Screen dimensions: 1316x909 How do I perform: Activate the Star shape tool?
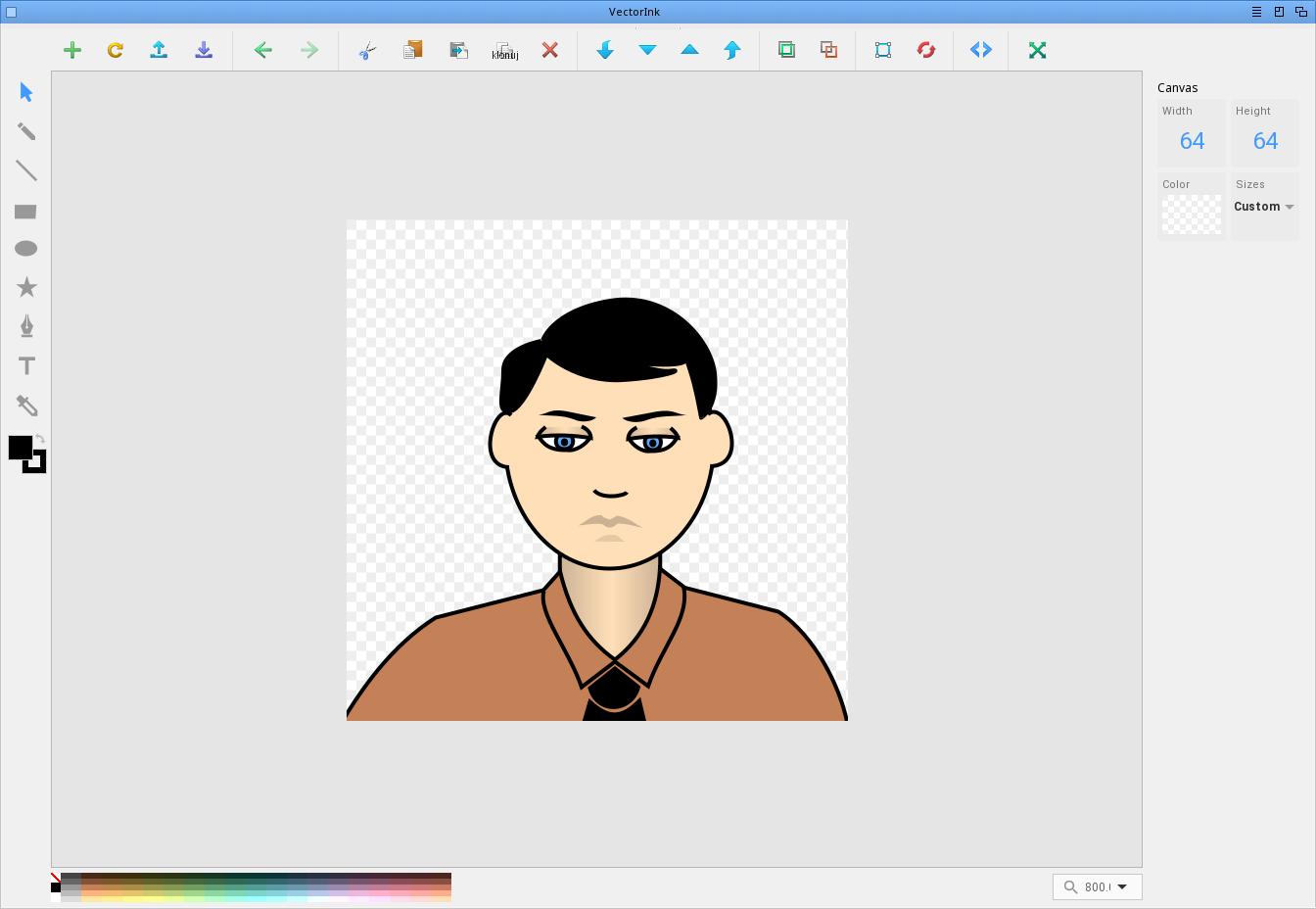coord(26,287)
